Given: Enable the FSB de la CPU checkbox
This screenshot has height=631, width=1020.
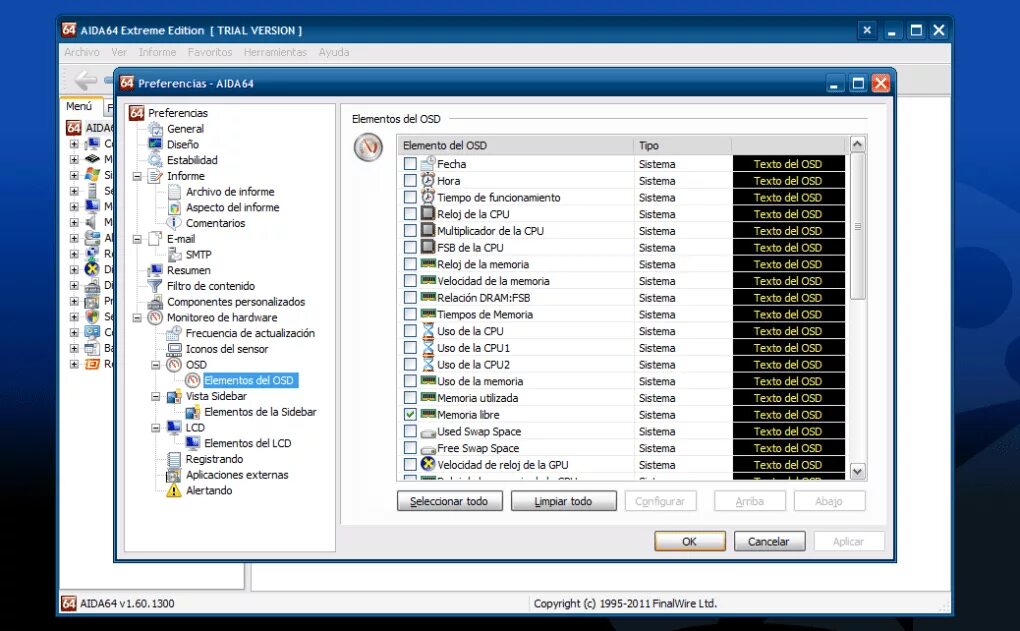Looking at the screenshot, I should pyautogui.click(x=410, y=247).
